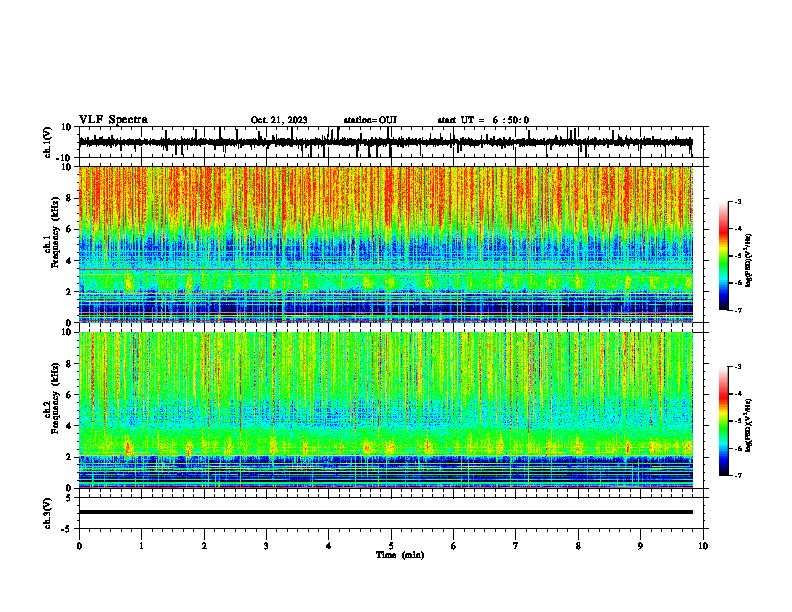The height and width of the screenshot is (612, 792).
Task: Click the "6" tick on the Time axis
Action: pos(454,546)
